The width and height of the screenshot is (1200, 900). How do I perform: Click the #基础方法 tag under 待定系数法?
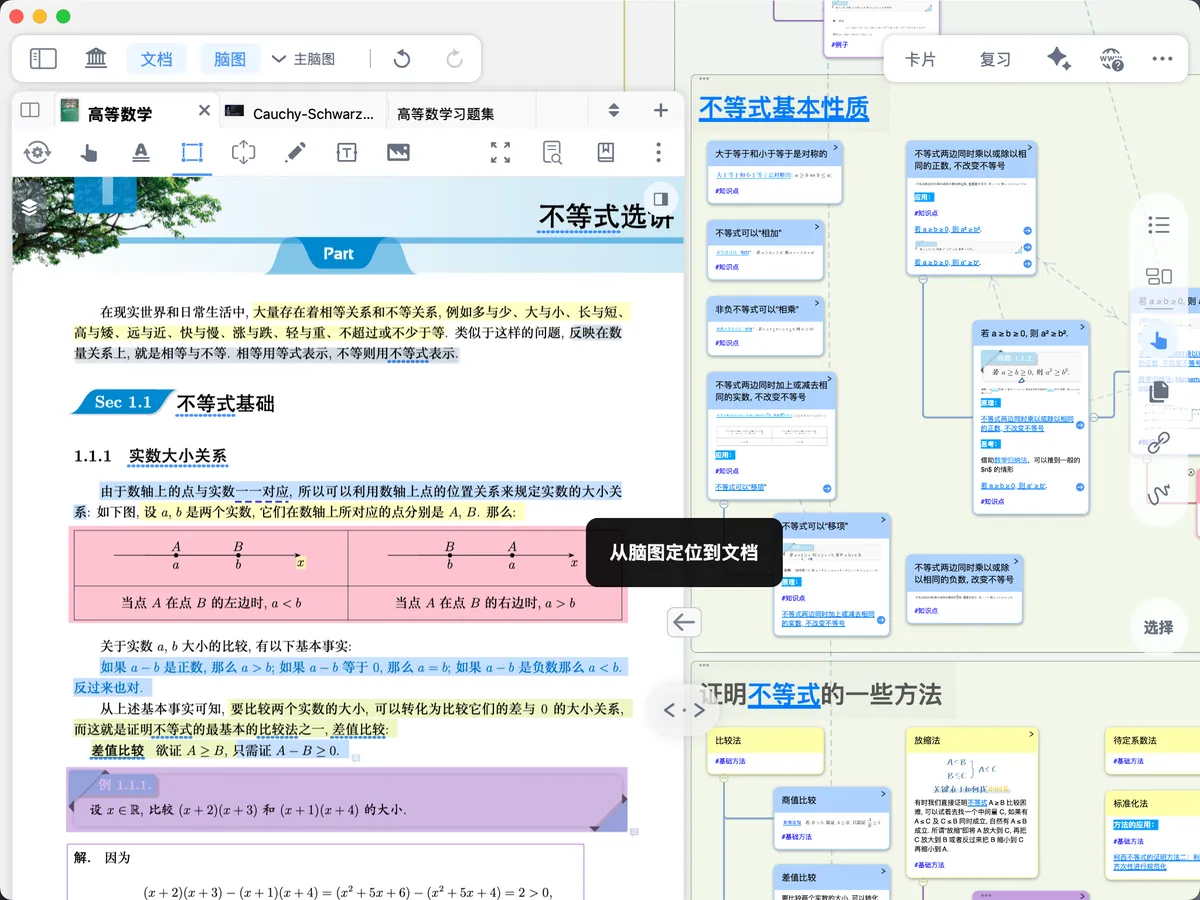point(1130,762)
